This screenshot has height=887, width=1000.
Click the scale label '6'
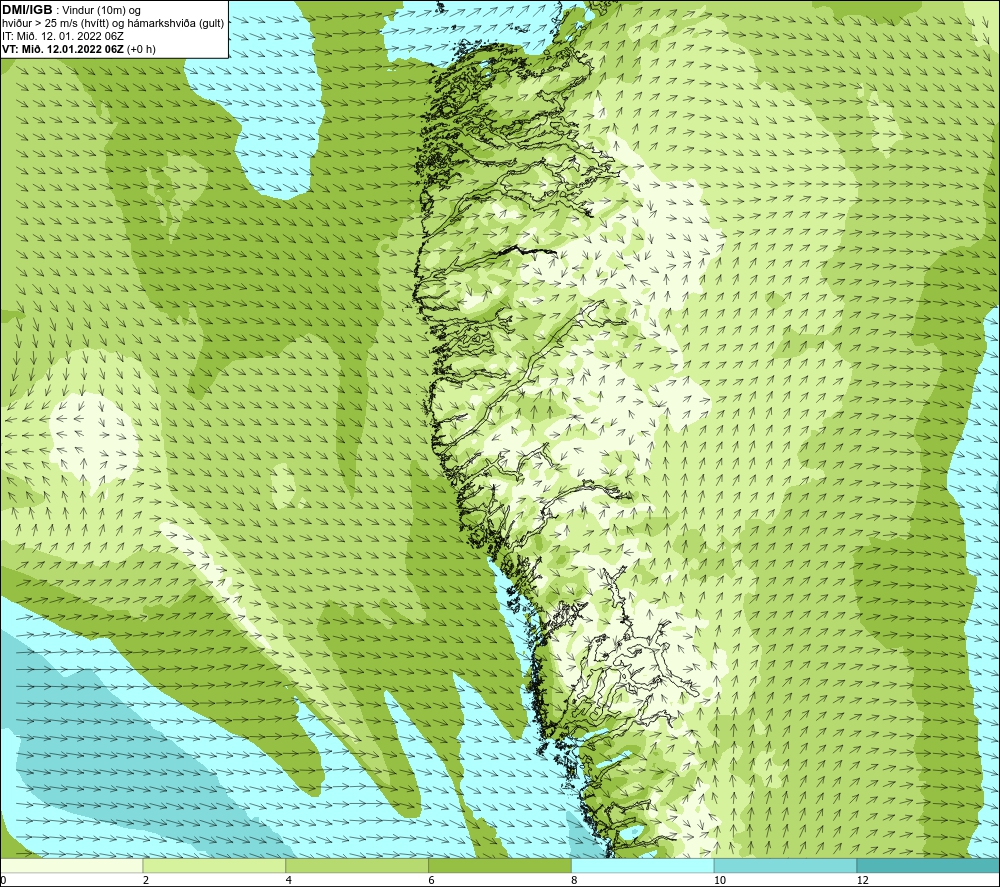tap(432, 881)
